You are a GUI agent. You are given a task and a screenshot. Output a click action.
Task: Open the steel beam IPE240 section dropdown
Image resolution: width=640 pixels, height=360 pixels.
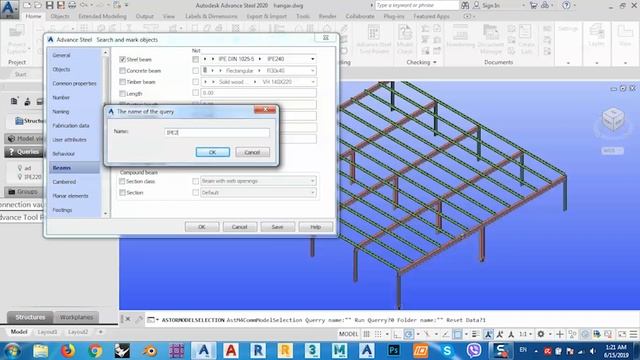coord(313,59)
